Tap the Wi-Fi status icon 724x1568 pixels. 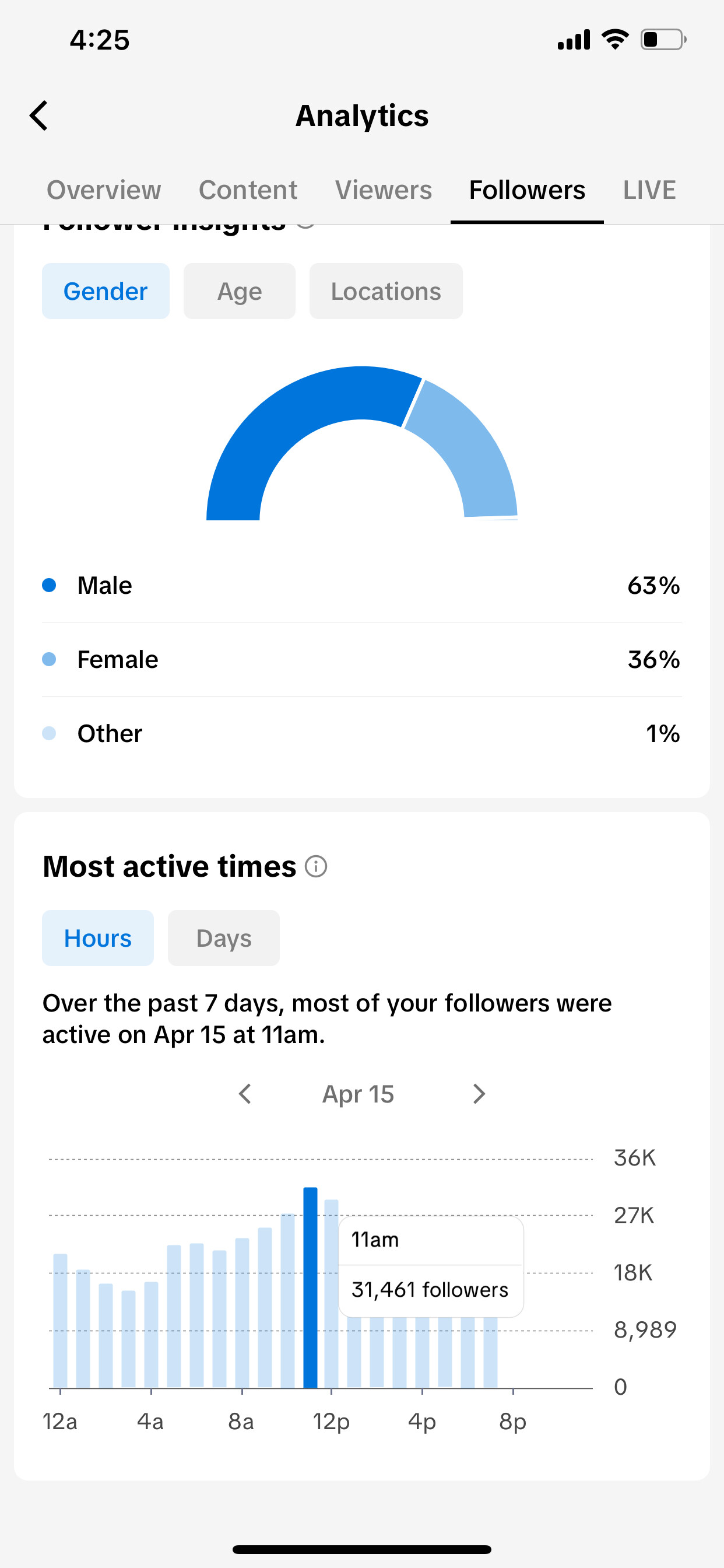[x=615, y=40]
